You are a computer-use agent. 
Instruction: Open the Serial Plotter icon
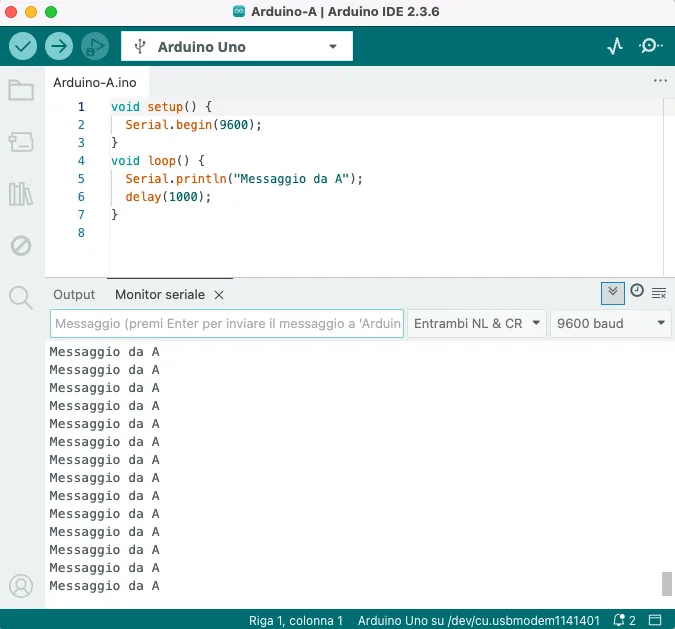615,46
